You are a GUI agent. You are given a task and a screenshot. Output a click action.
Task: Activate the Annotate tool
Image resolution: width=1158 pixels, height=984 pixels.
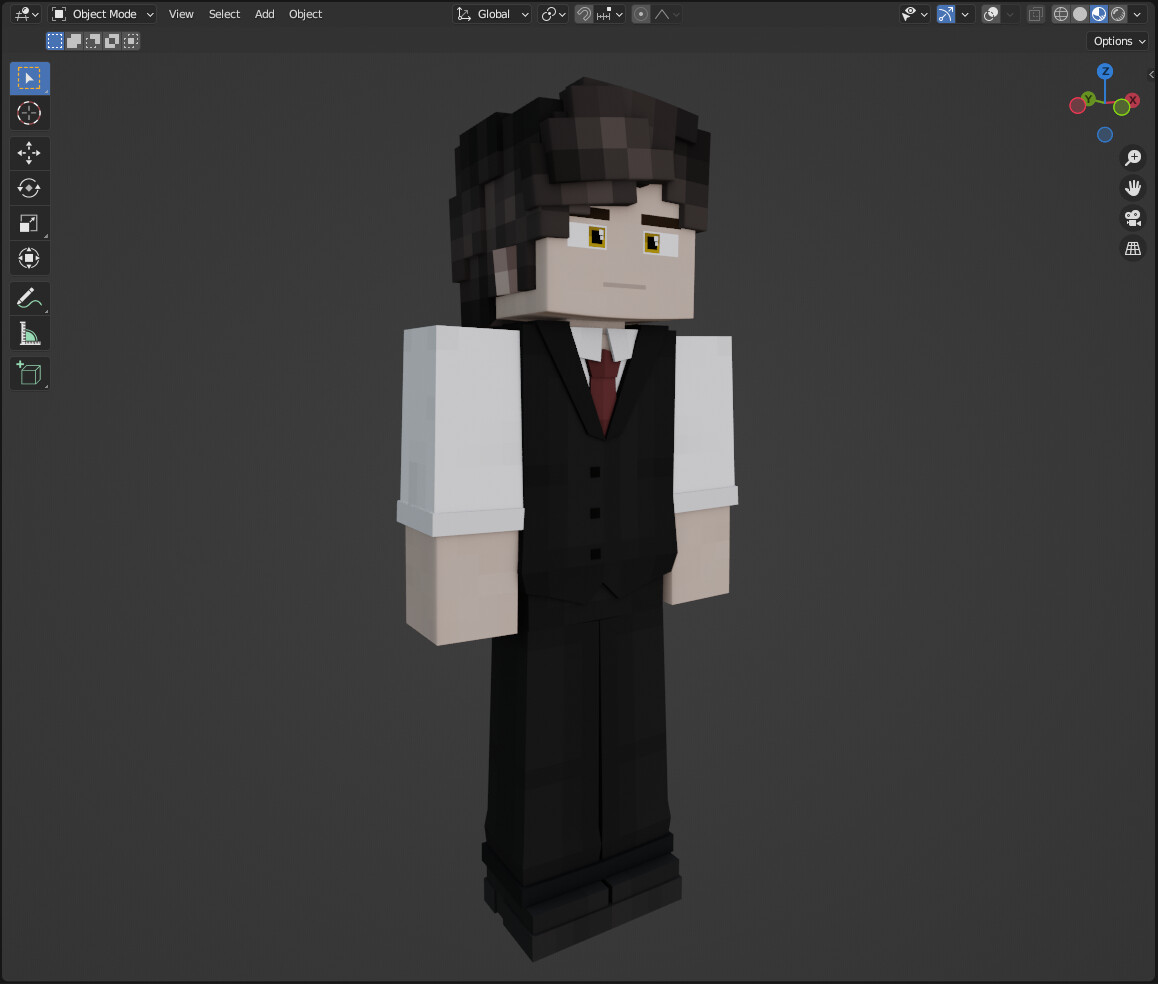[29, 298]
